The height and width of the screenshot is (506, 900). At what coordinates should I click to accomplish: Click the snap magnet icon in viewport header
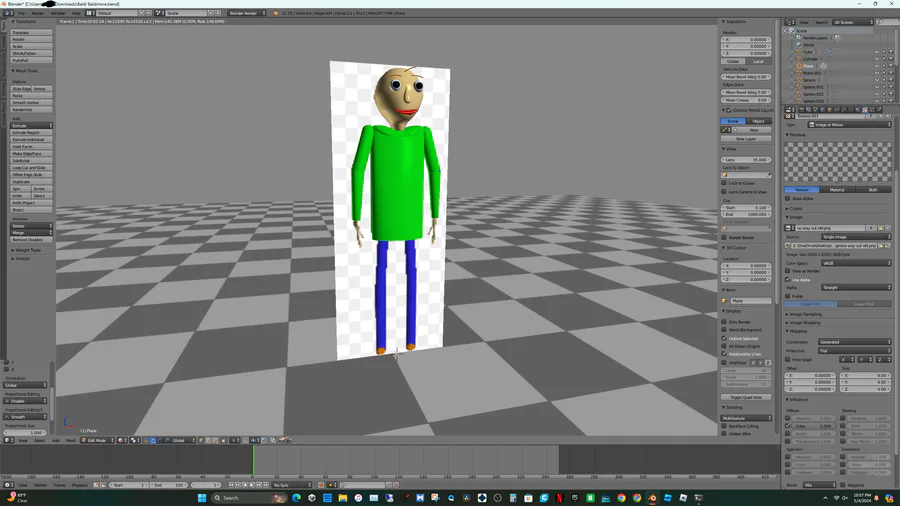coord(246,440)
